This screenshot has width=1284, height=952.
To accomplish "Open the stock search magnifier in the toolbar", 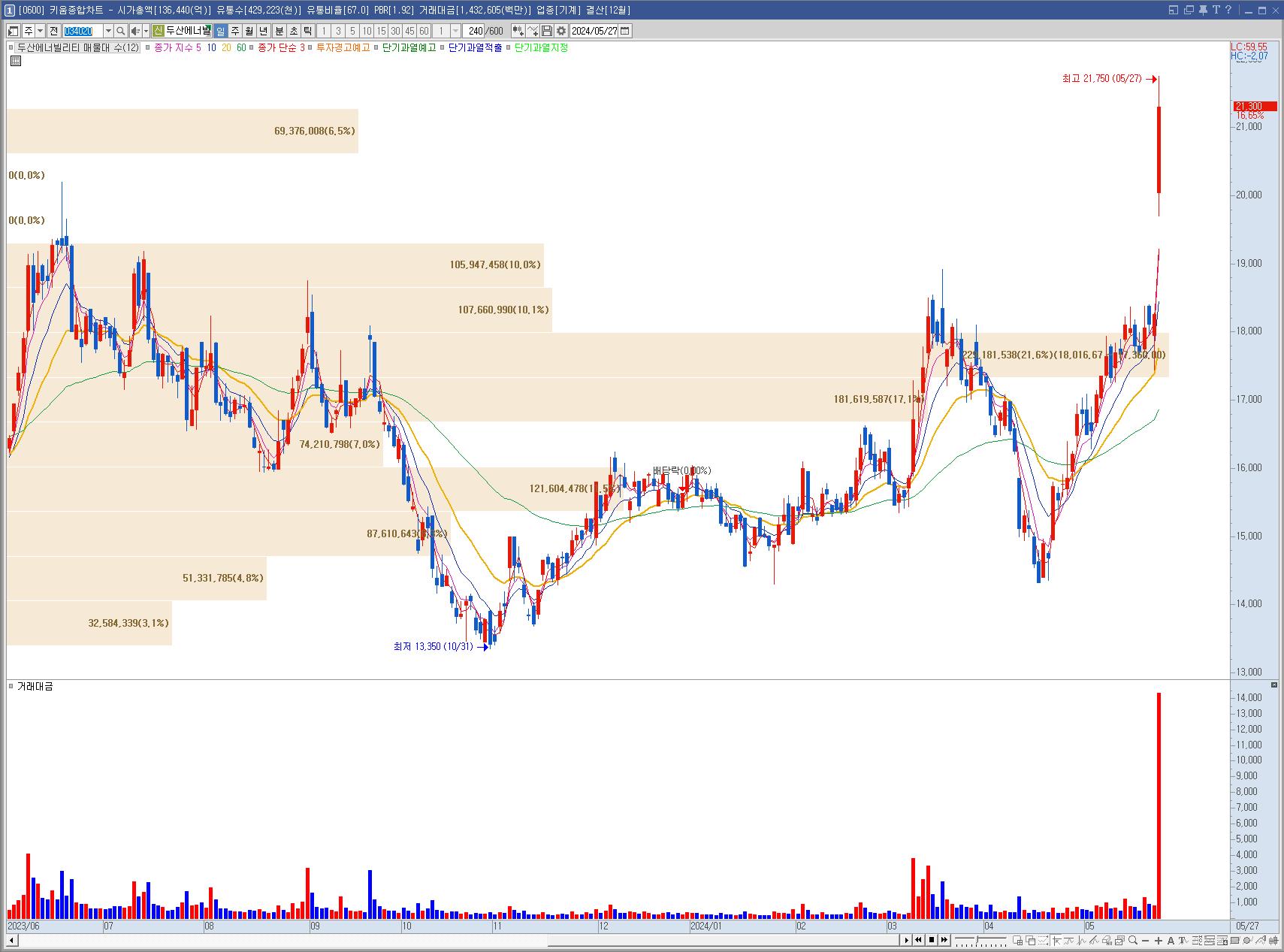I will pos(120,31).
